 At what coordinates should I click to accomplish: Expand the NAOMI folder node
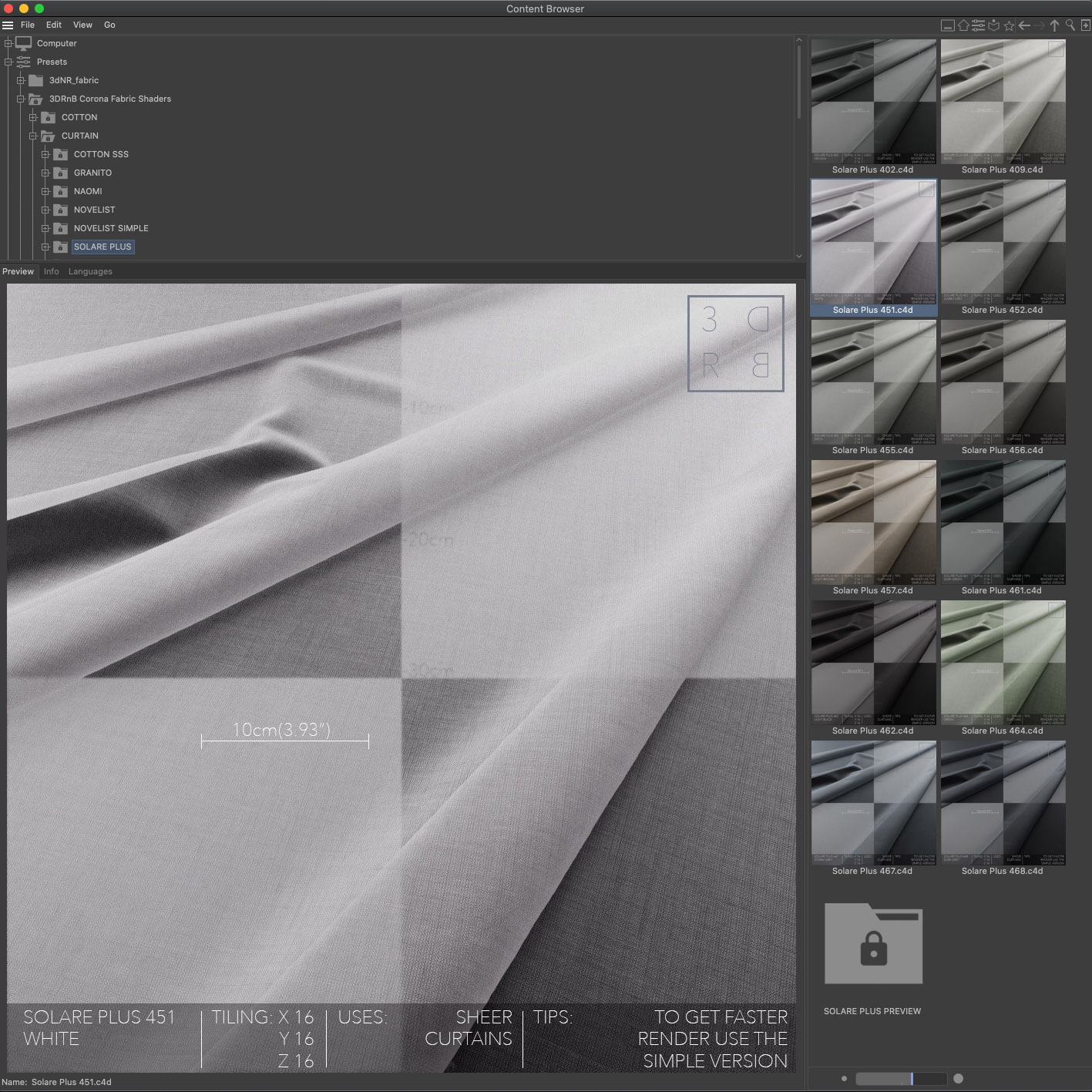pyautogui.click(x=45, y=191)
